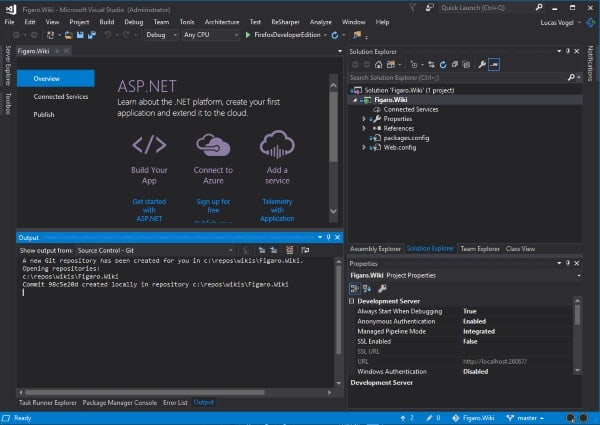Image resolution: width=600 pixels, height=425 pixels.
Task: Click the Categorized view icon in the Properties panel
Action: click(355, 288)
